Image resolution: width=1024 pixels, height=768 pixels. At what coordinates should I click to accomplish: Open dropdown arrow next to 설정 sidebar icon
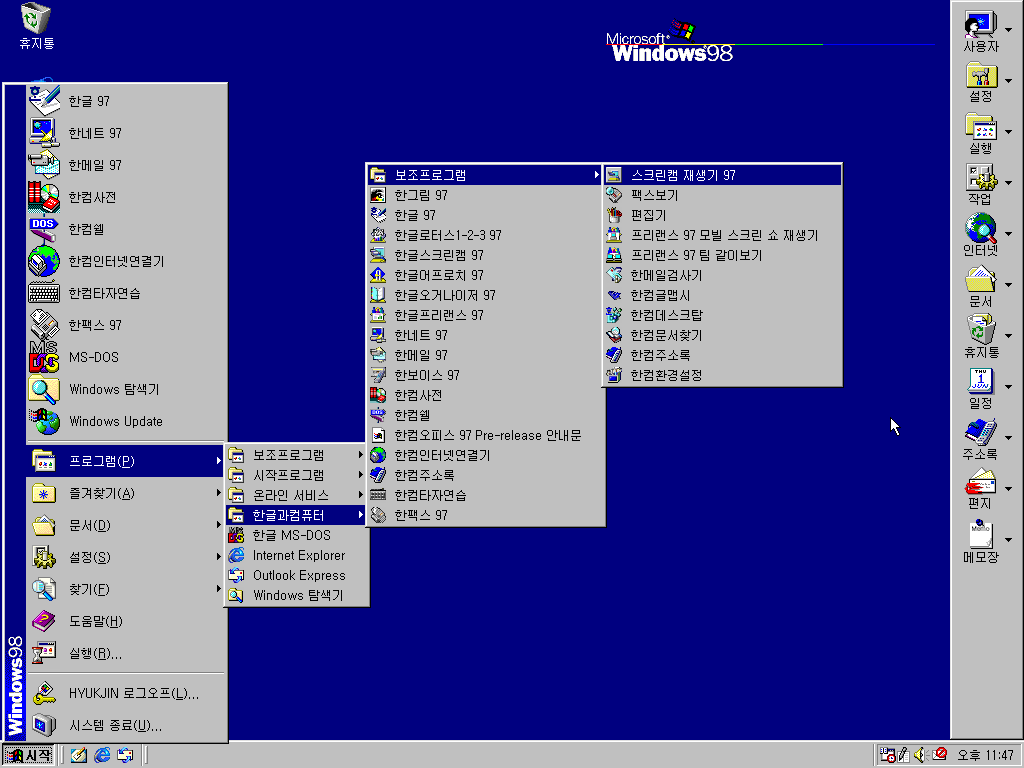click(x=1009, y=81)
